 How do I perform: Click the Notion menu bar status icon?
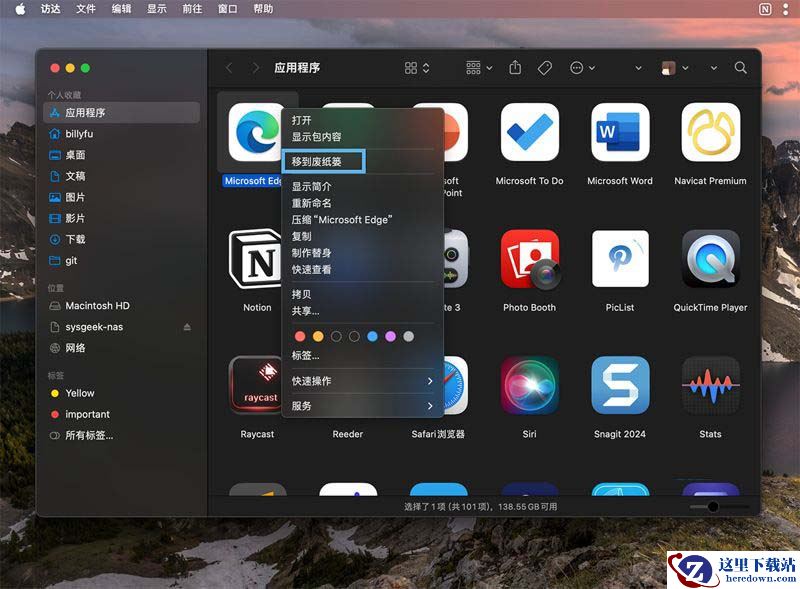[x=765, y=9]
